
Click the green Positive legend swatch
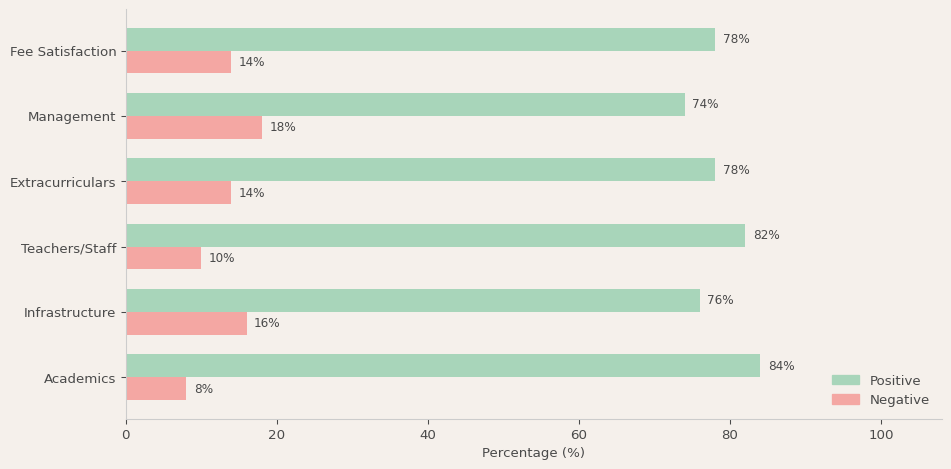tap(845, 380)
